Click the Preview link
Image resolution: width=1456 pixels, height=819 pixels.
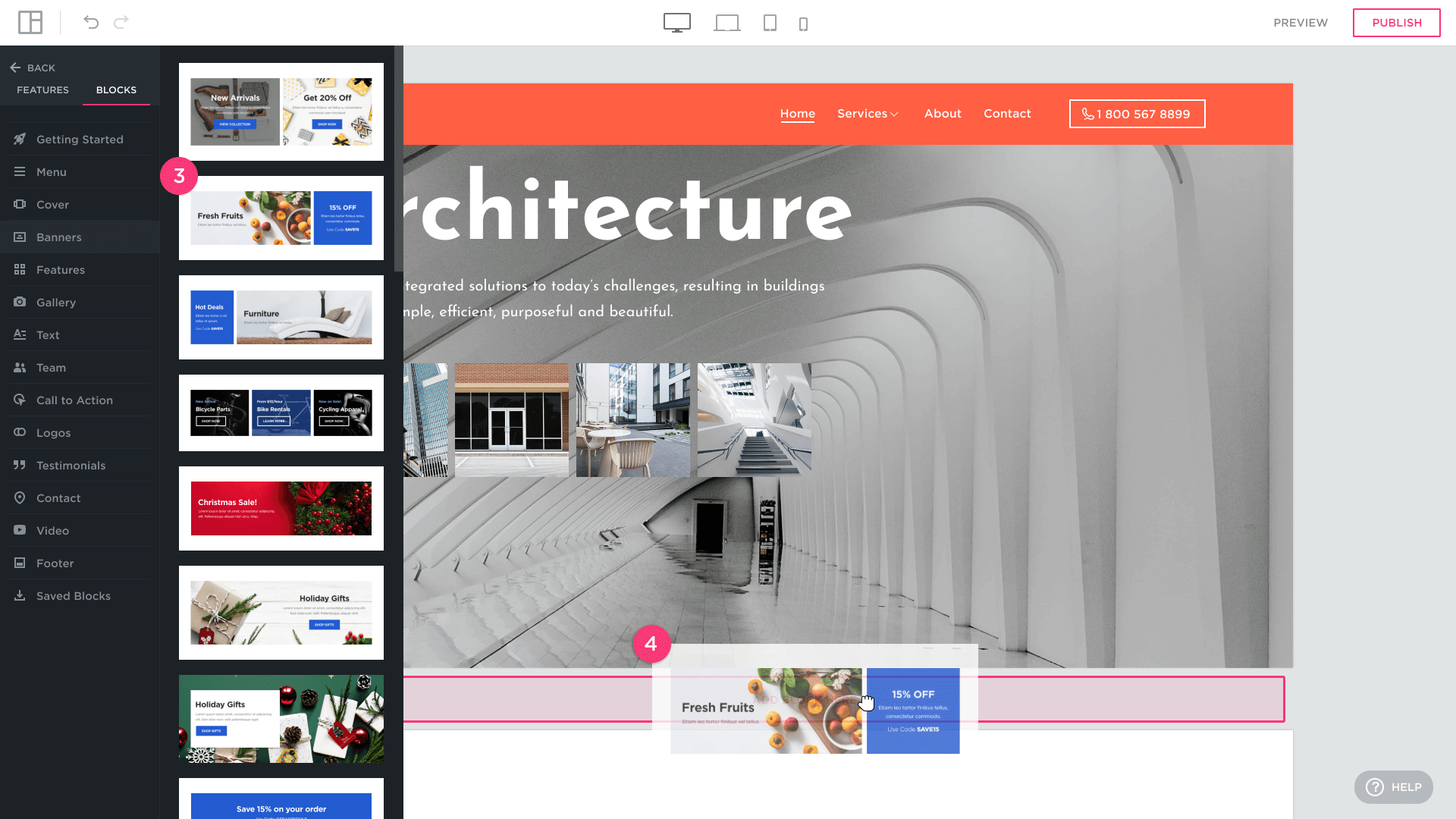[1300, 23]
